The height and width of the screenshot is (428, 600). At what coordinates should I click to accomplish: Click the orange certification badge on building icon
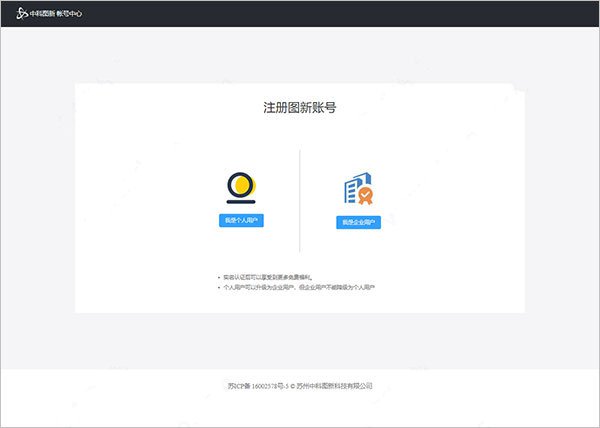coord(366,195)
